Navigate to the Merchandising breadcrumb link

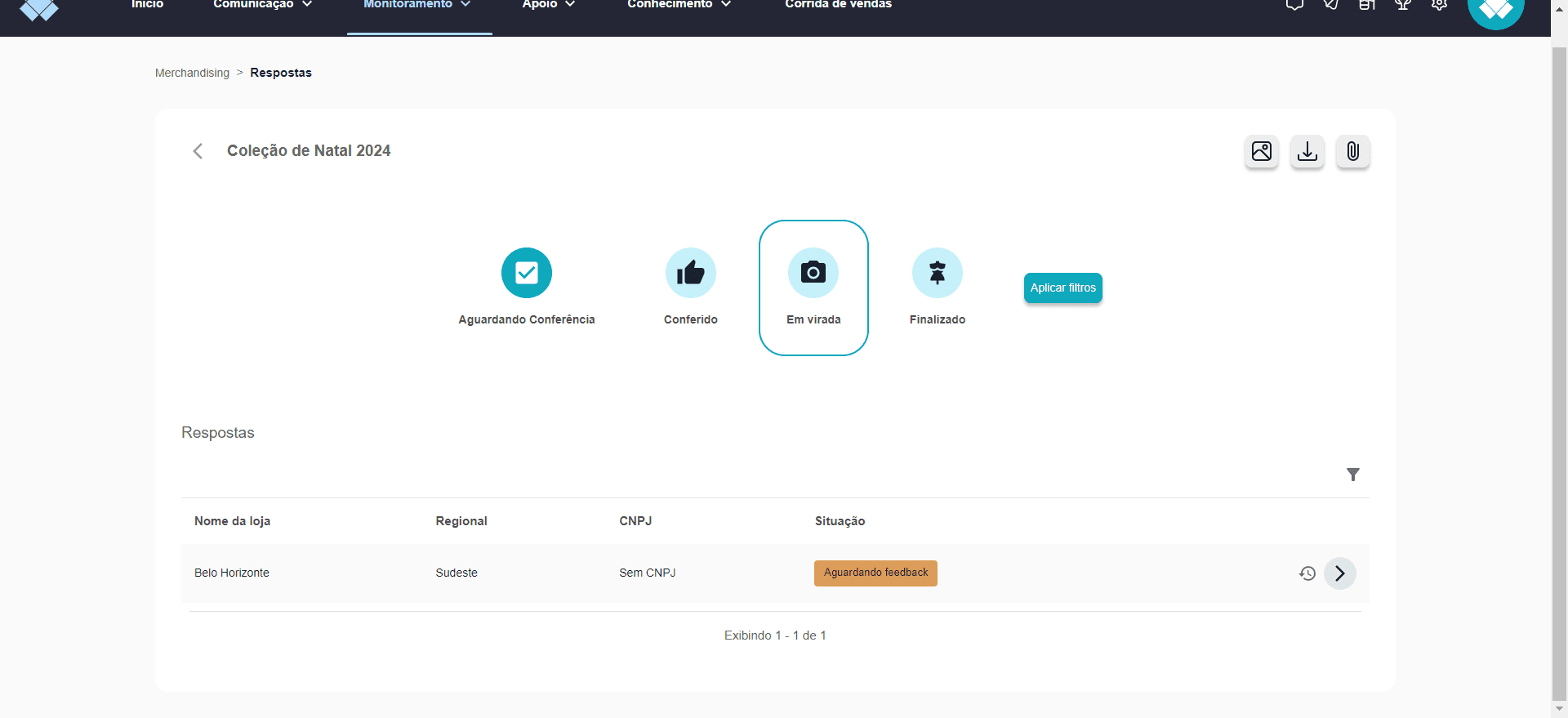pos(192,73)
